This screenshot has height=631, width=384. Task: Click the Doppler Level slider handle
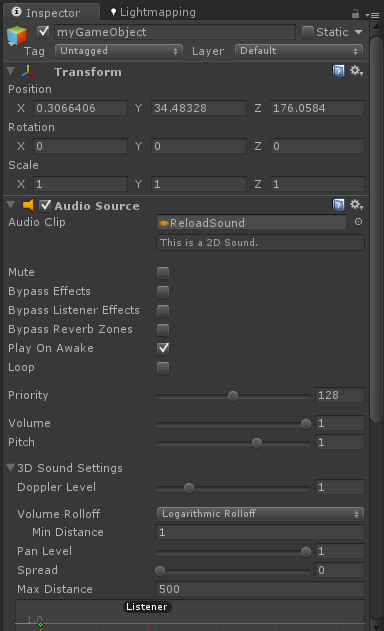(x=189, y=488)
